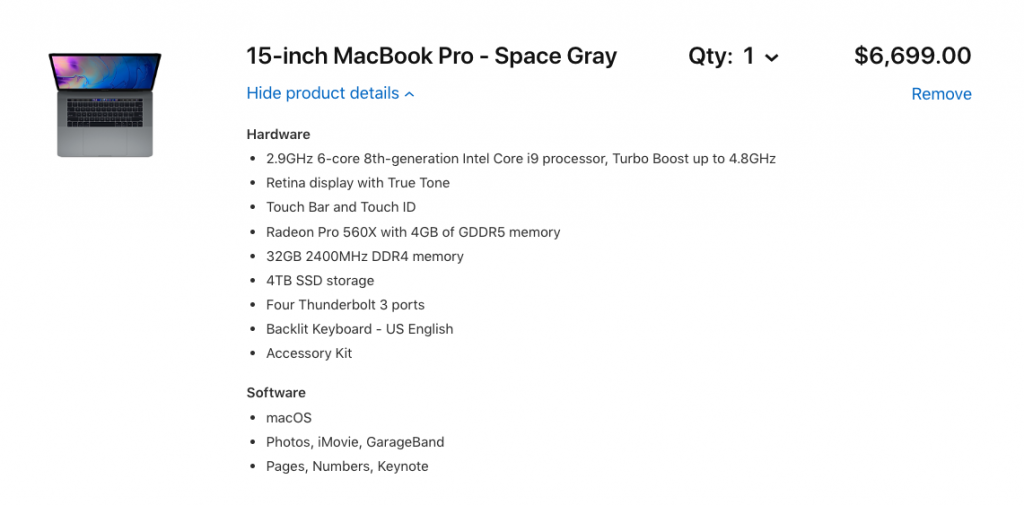Click the Remove link
The height and width of the screenshot is (505, 1024).
coord(941,94)
